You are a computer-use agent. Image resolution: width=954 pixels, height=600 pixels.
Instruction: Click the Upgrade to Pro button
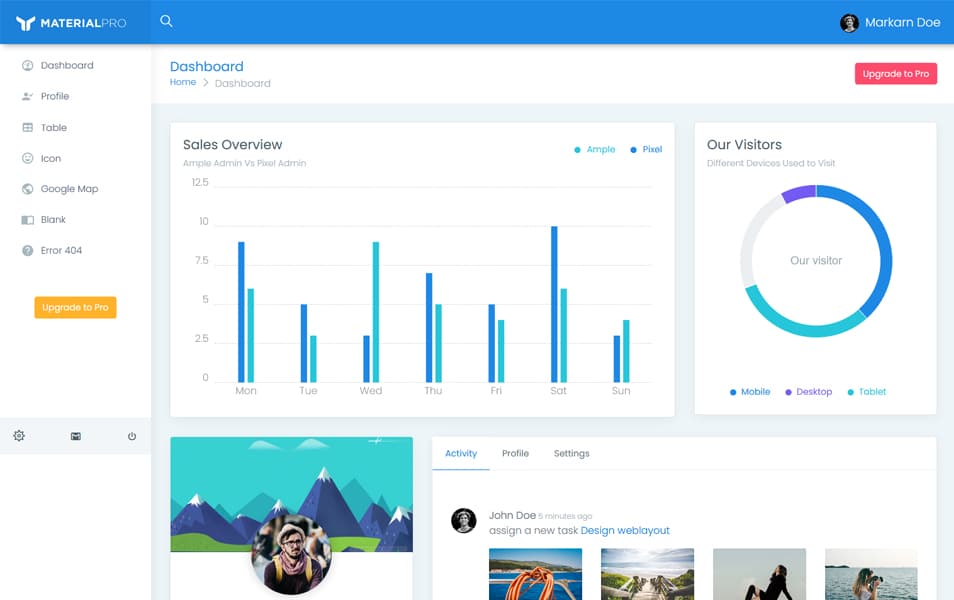coord(895,73)
